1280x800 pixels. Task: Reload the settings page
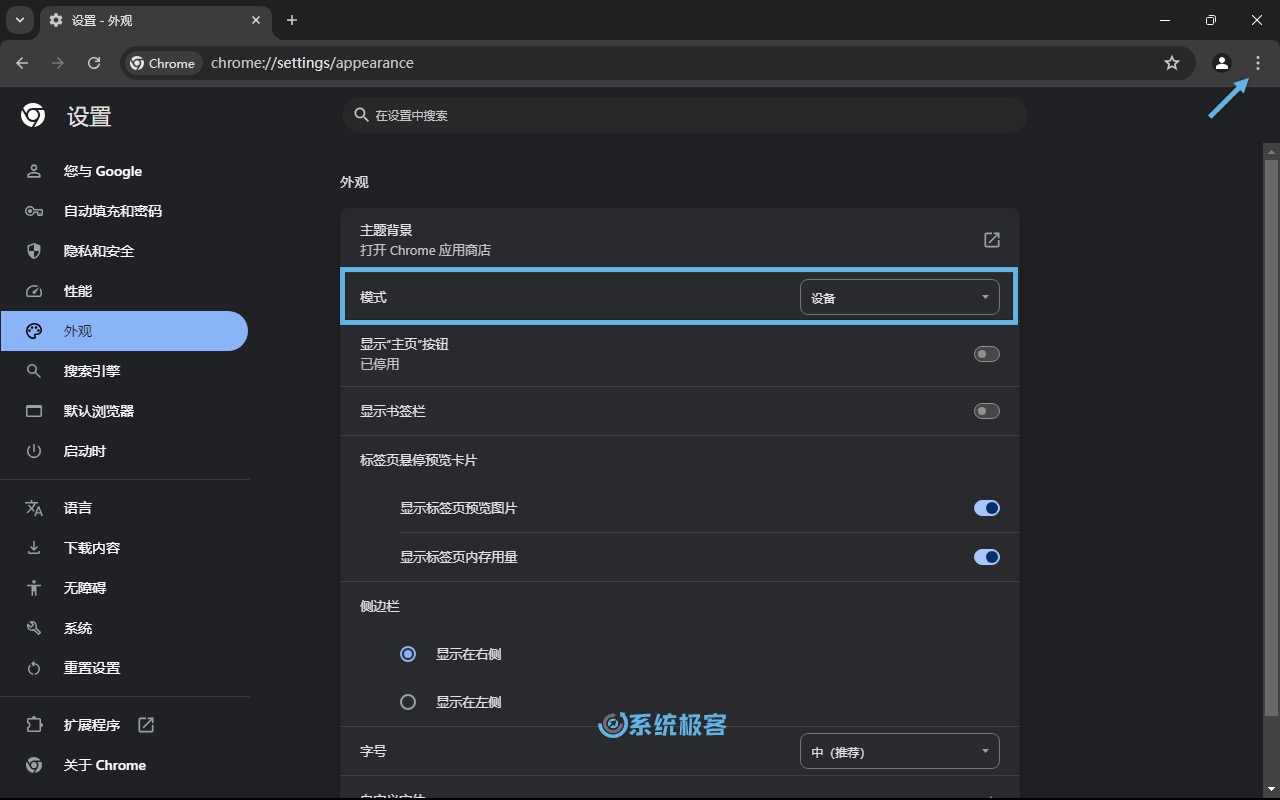[x=94, y=63]
